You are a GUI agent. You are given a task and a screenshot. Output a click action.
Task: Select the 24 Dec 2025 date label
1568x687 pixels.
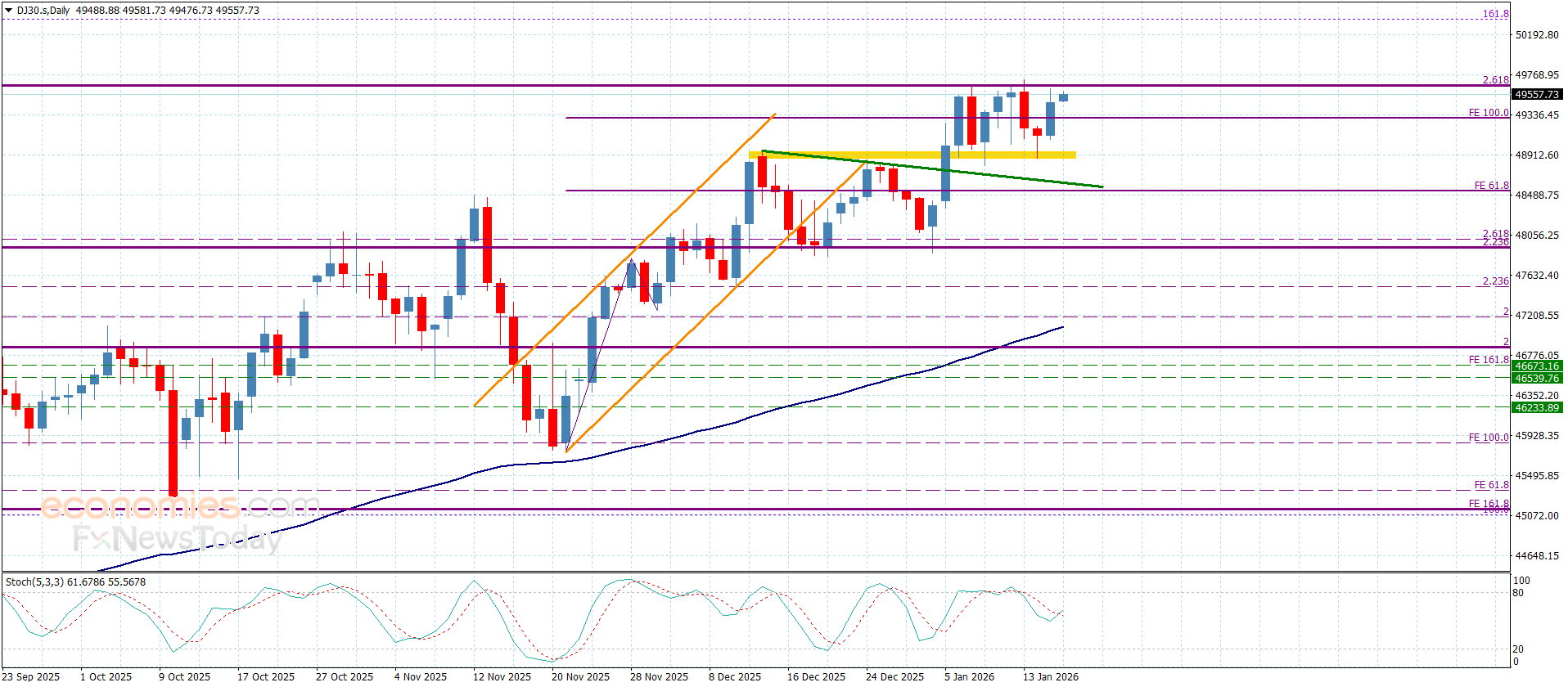(894, 676)
